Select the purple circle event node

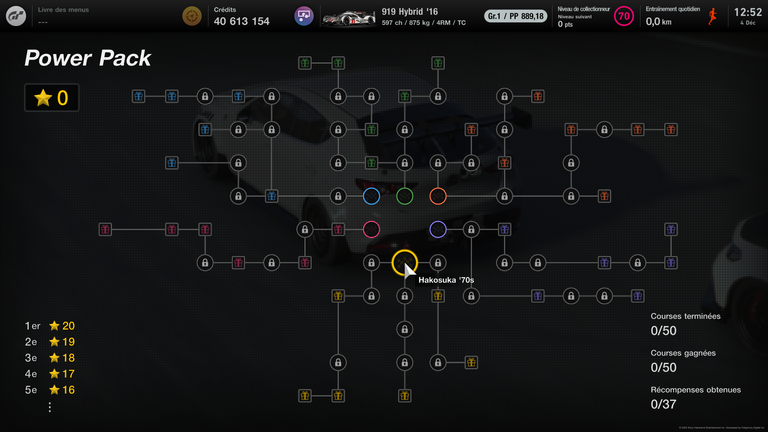click(x=437, y=230)
